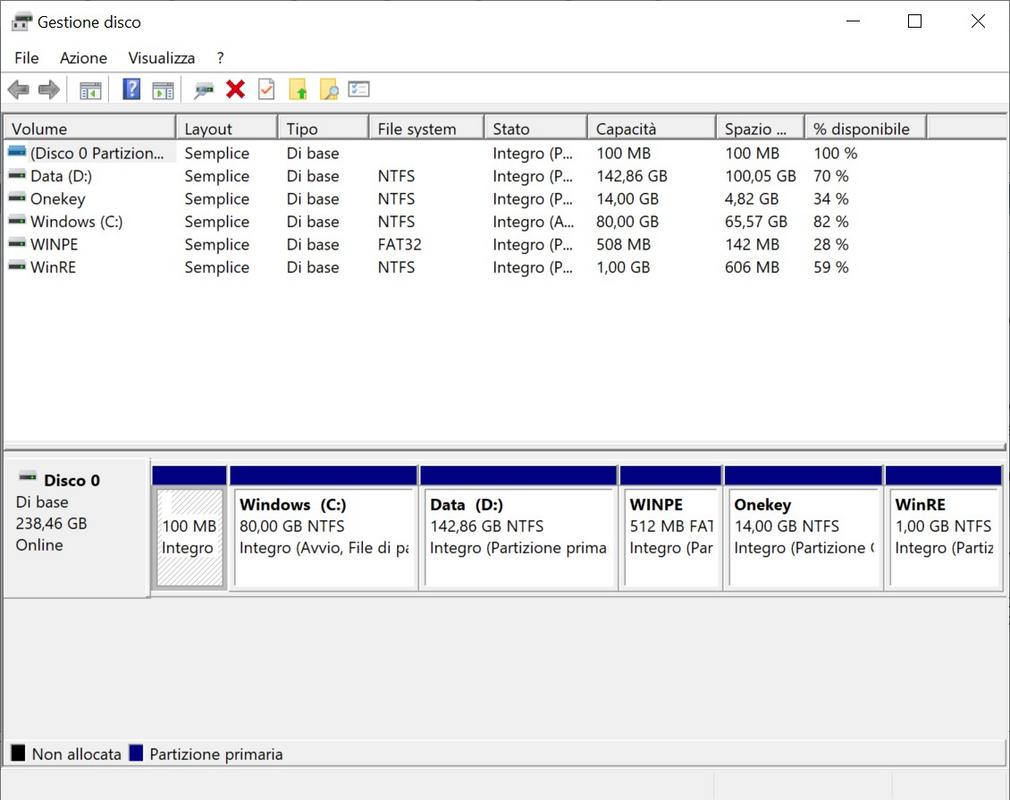Click the properties checkmark sheet icon

click(x=266, y=89)
